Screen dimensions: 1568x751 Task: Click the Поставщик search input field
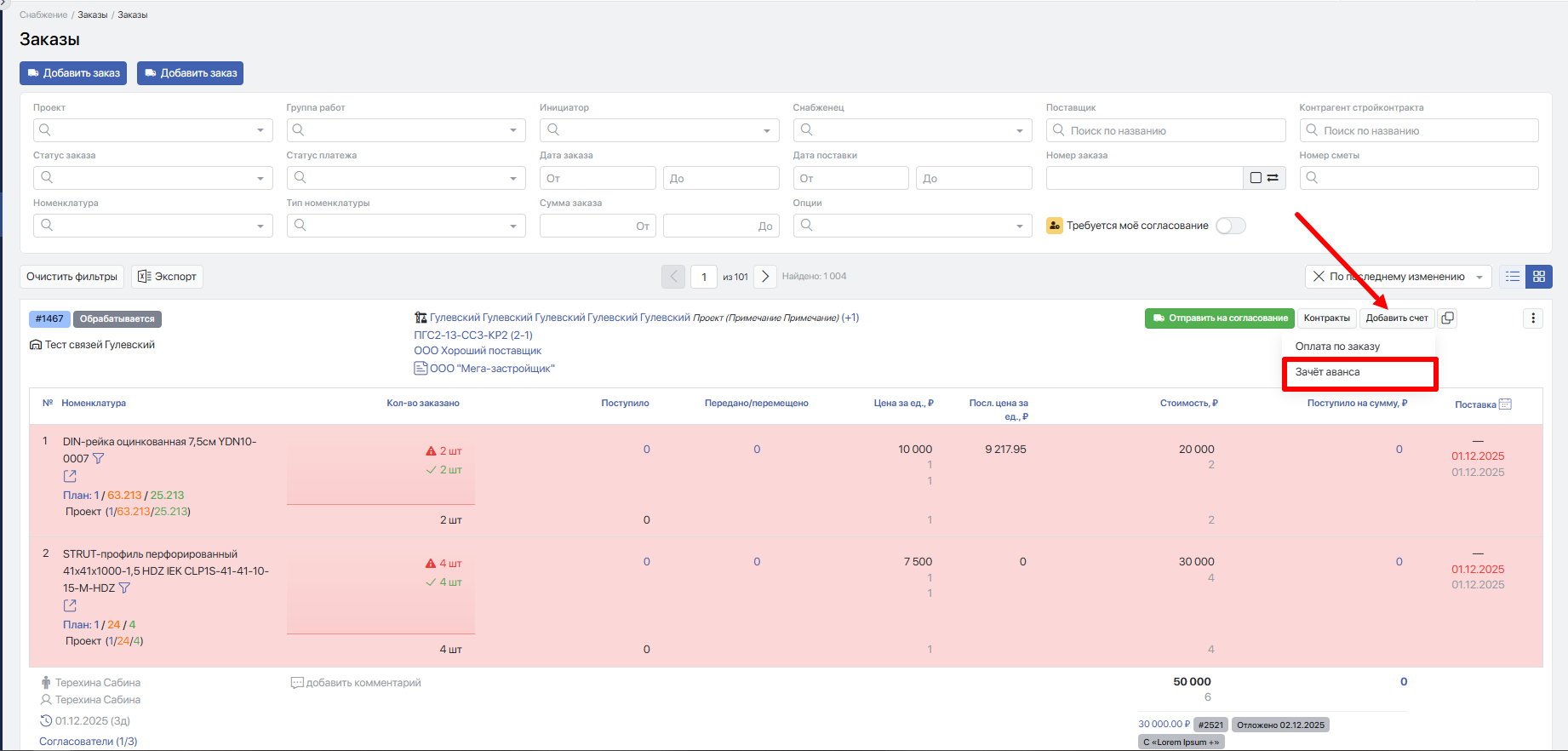tap(1166, 130)
